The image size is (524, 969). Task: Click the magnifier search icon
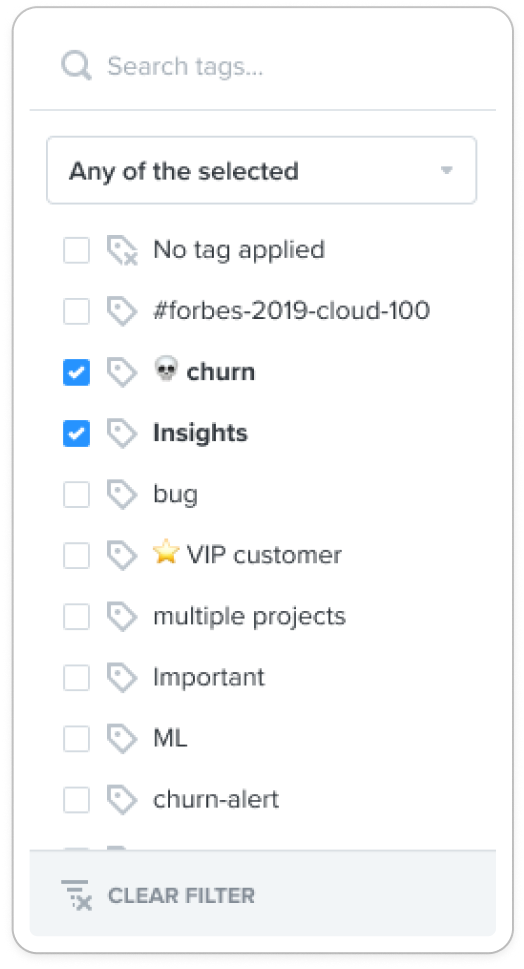tap(76, 66)
